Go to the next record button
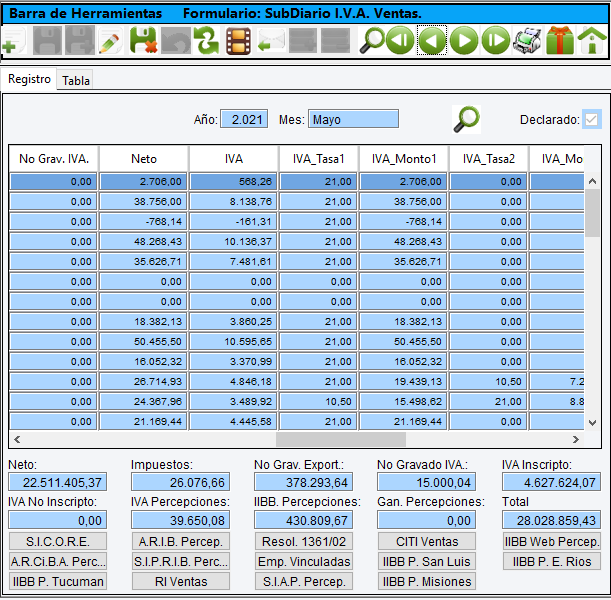The width and height of the screenshot is (611, 600). click(464, 40)
